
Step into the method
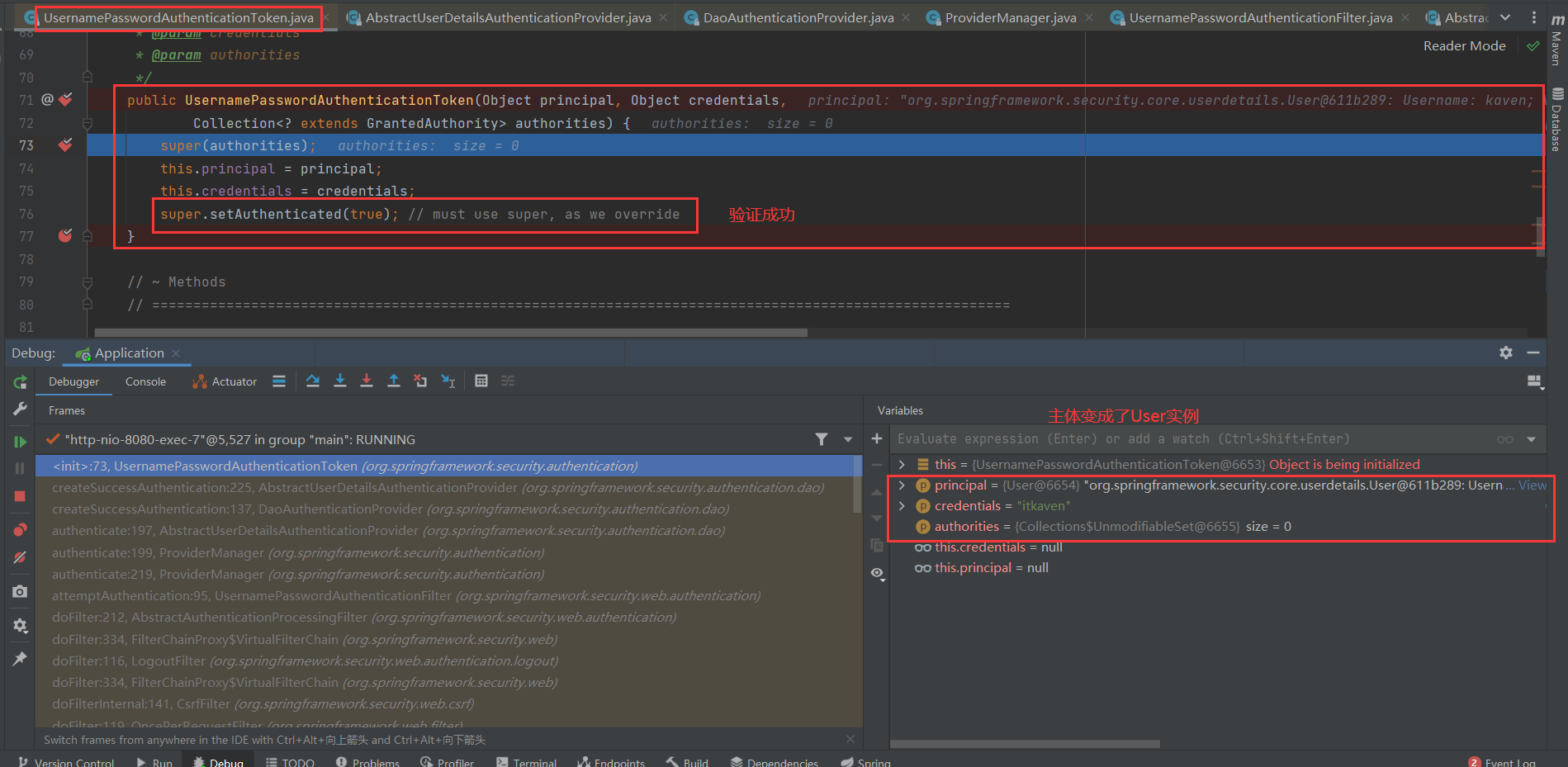coord(340,381)
